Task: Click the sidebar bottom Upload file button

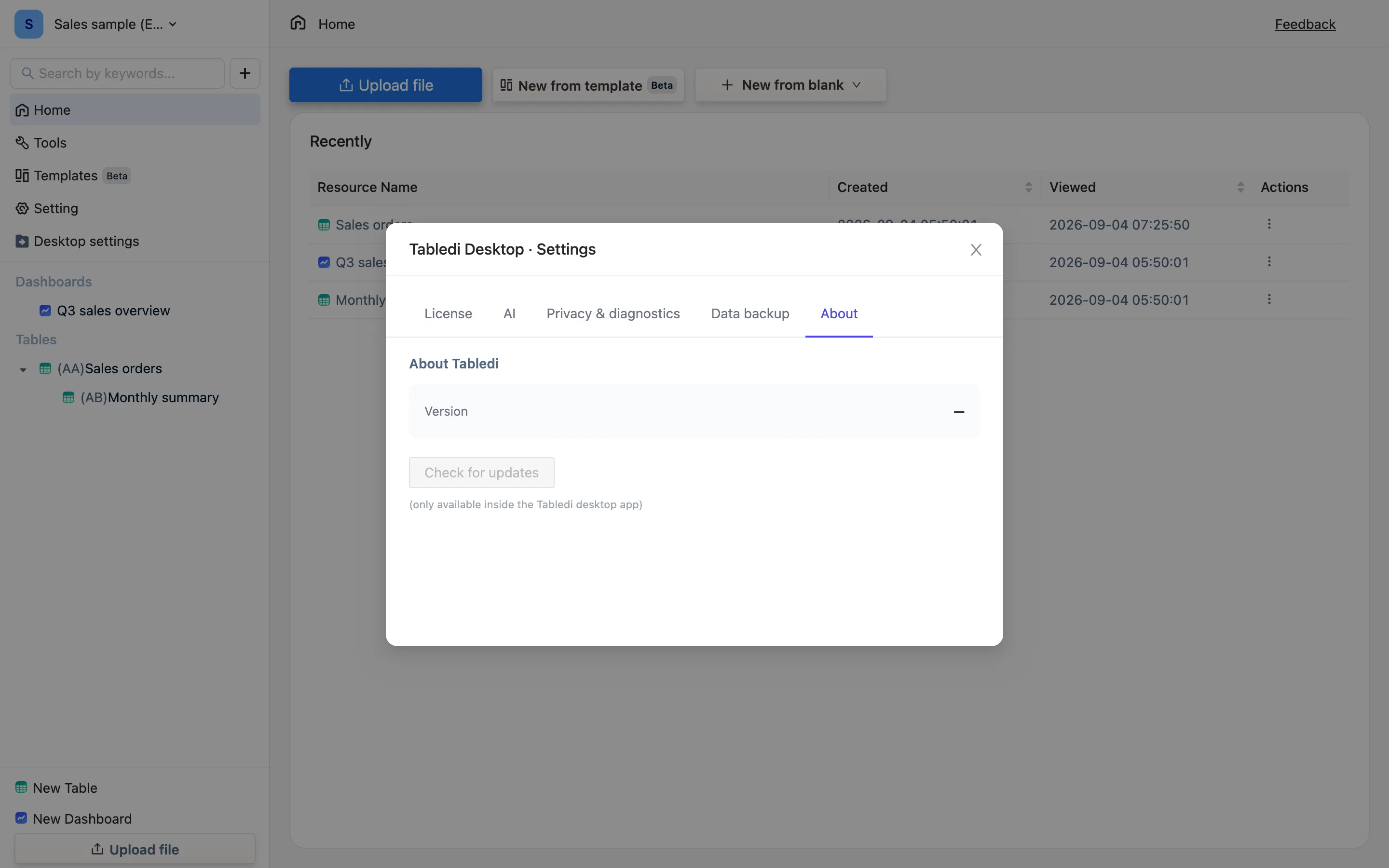Action: click(x=135, y=849)
